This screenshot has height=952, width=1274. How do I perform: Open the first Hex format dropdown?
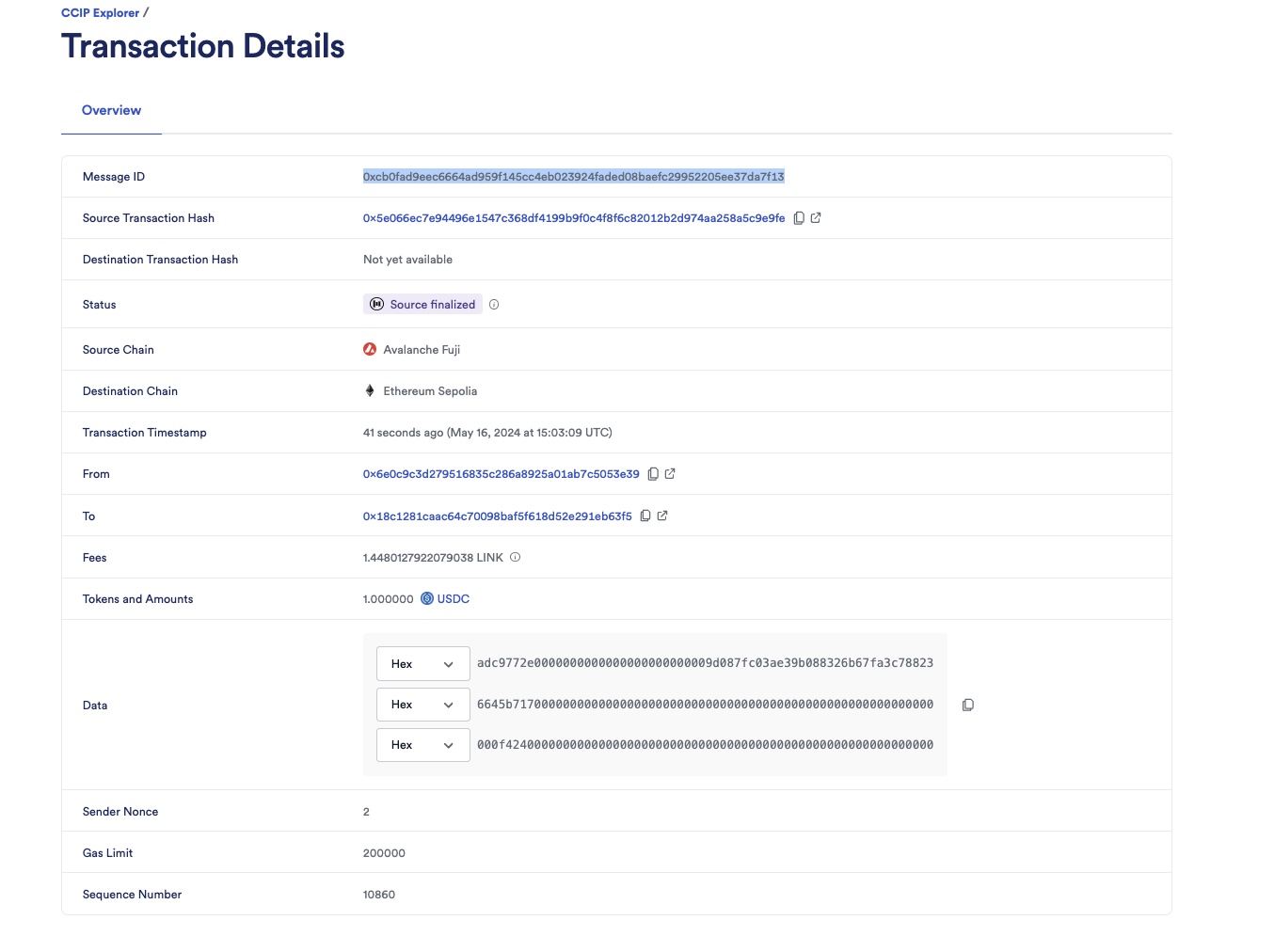pyautogui.click(x=422, y=663)
